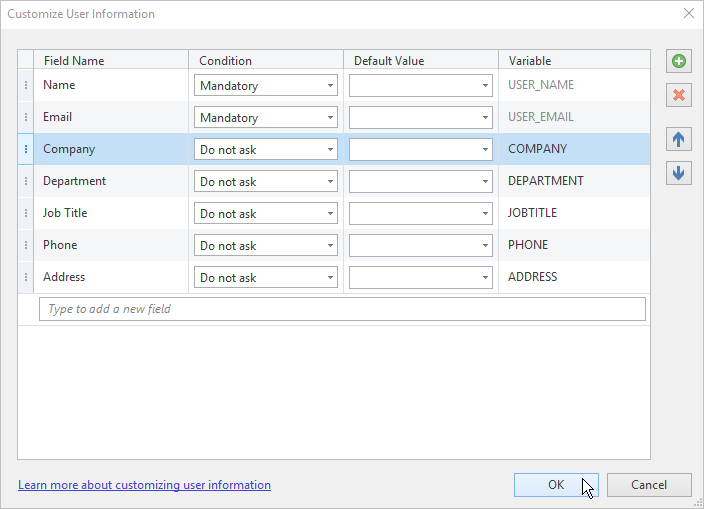704x509 pixels.
Task: Click the Cancel button
Action: click(x=649, y=485)
